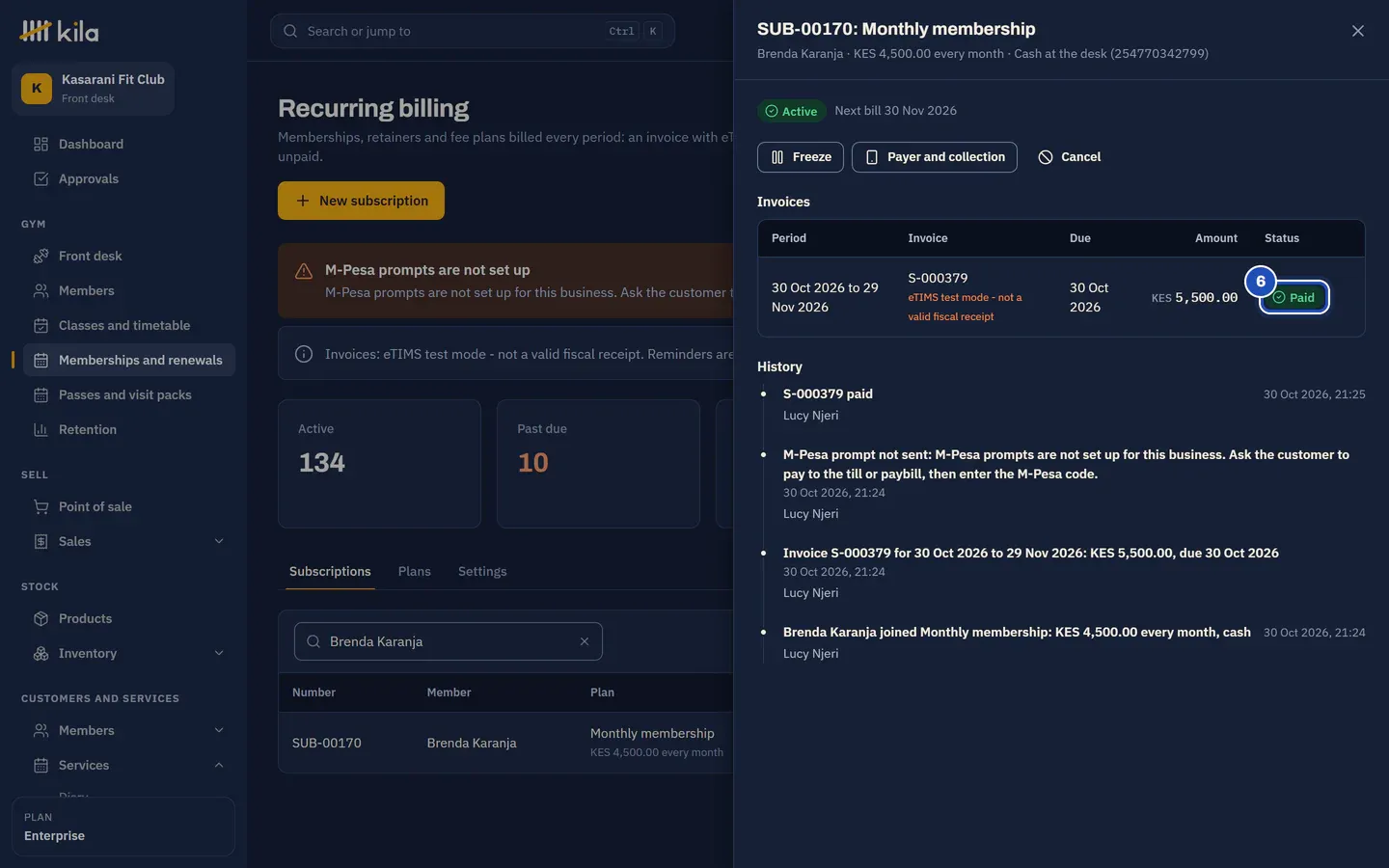Focus the Search or jump to field
1389x868 pixels.
[472, 31]
